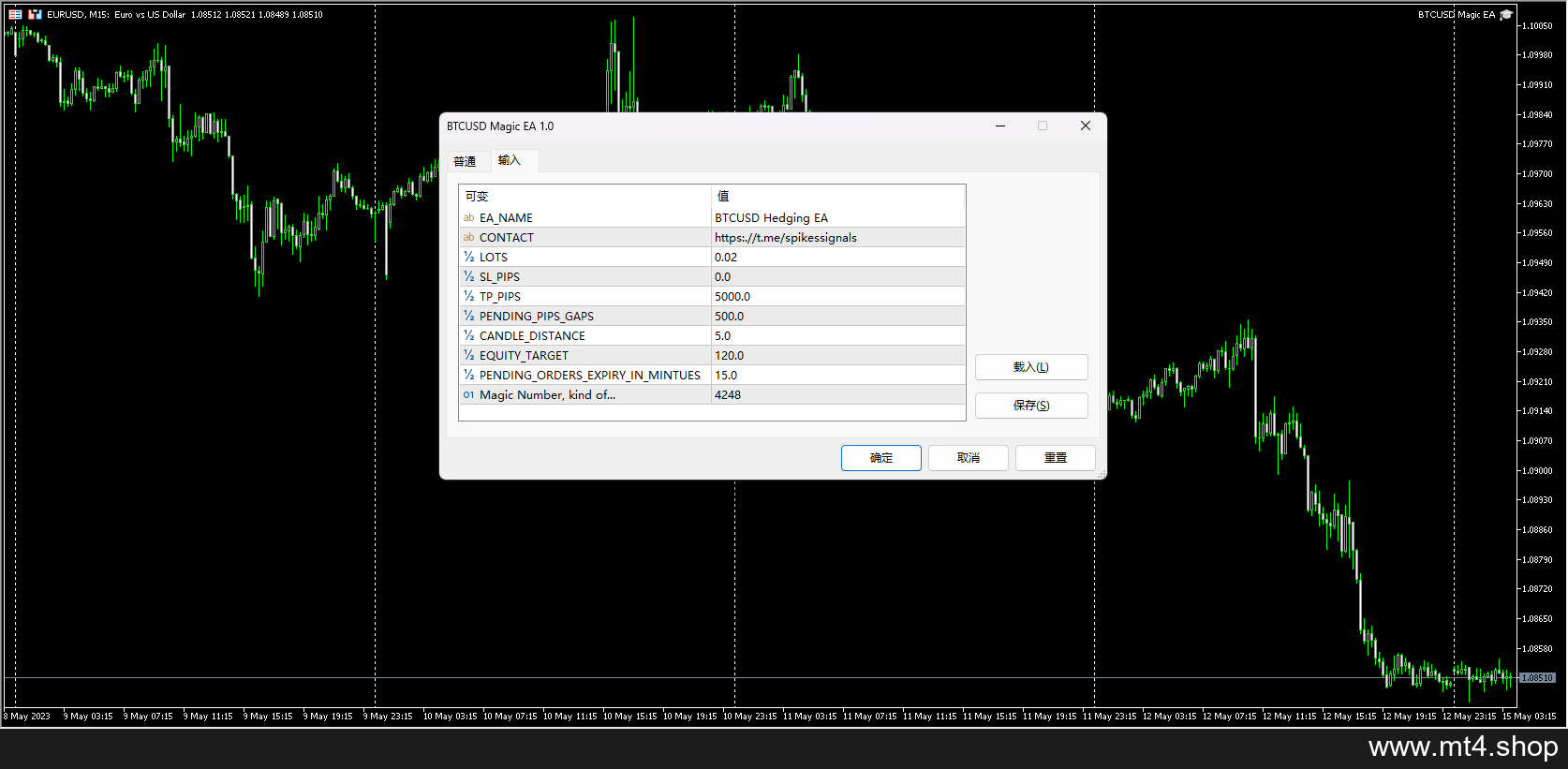The width and height of the screenshot is (1568, 769).
Task: Select the EQUITY_TARGET value 120.0
Action: [x=729, y=356]
